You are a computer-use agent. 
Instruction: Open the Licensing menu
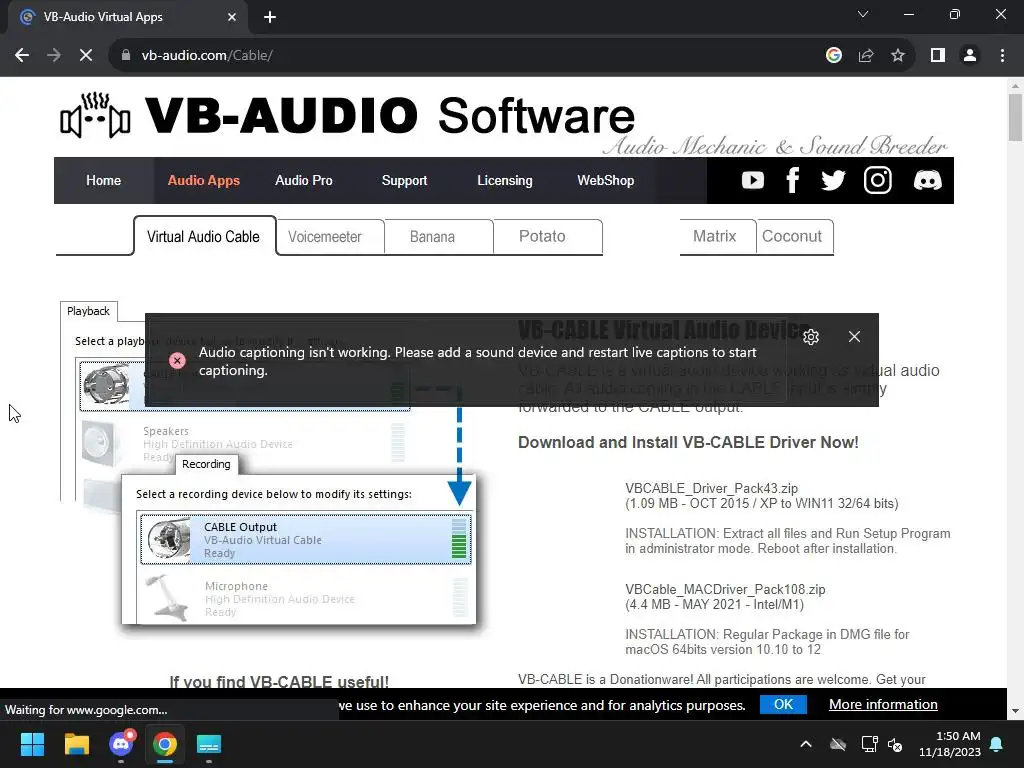(x=505, y=180)
